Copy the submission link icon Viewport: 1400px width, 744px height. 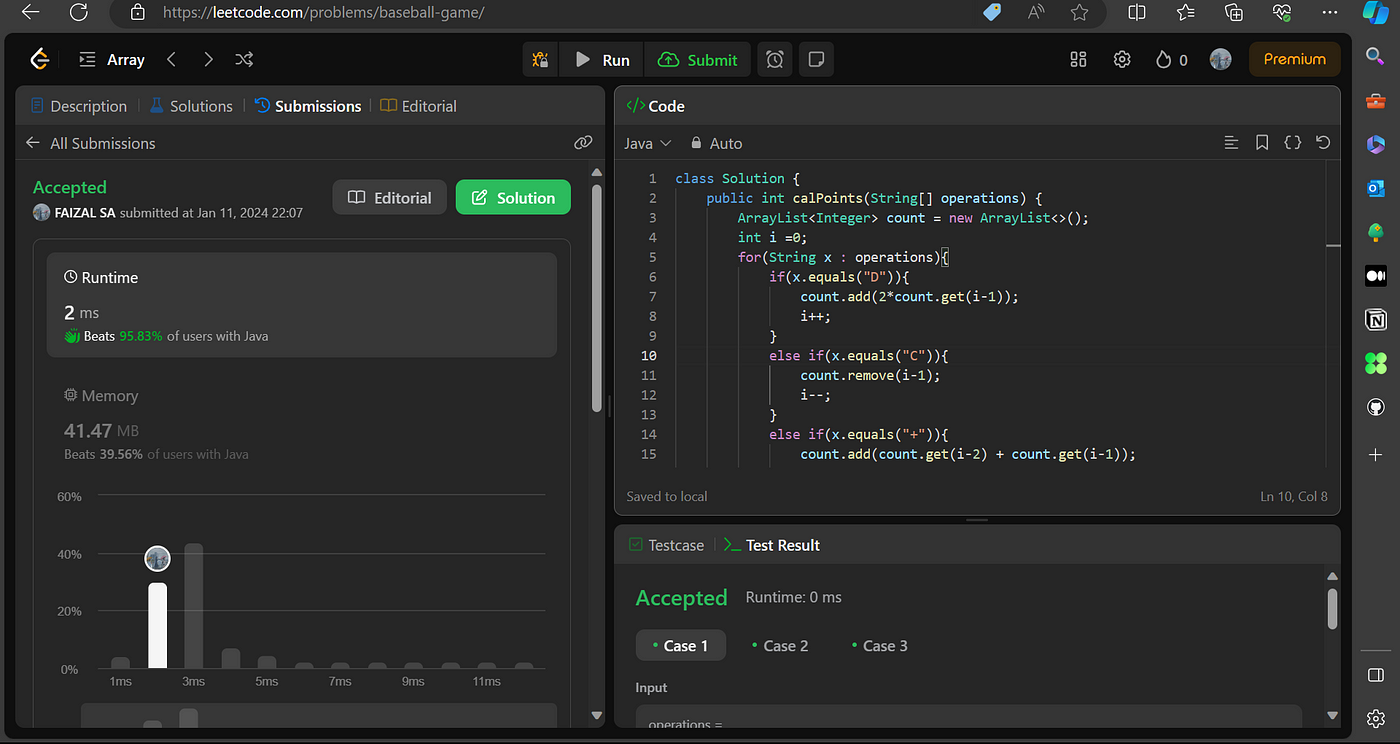coord(583,143)
